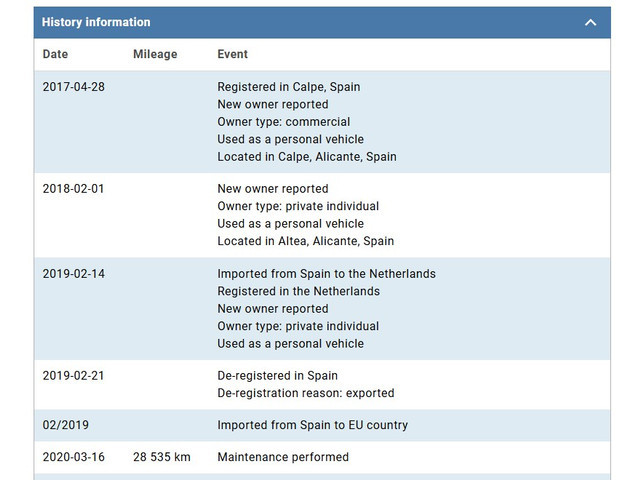Click "Imported from Spain to the Netherlands" event
Screen dimensions: 640x480
[327, 274]
